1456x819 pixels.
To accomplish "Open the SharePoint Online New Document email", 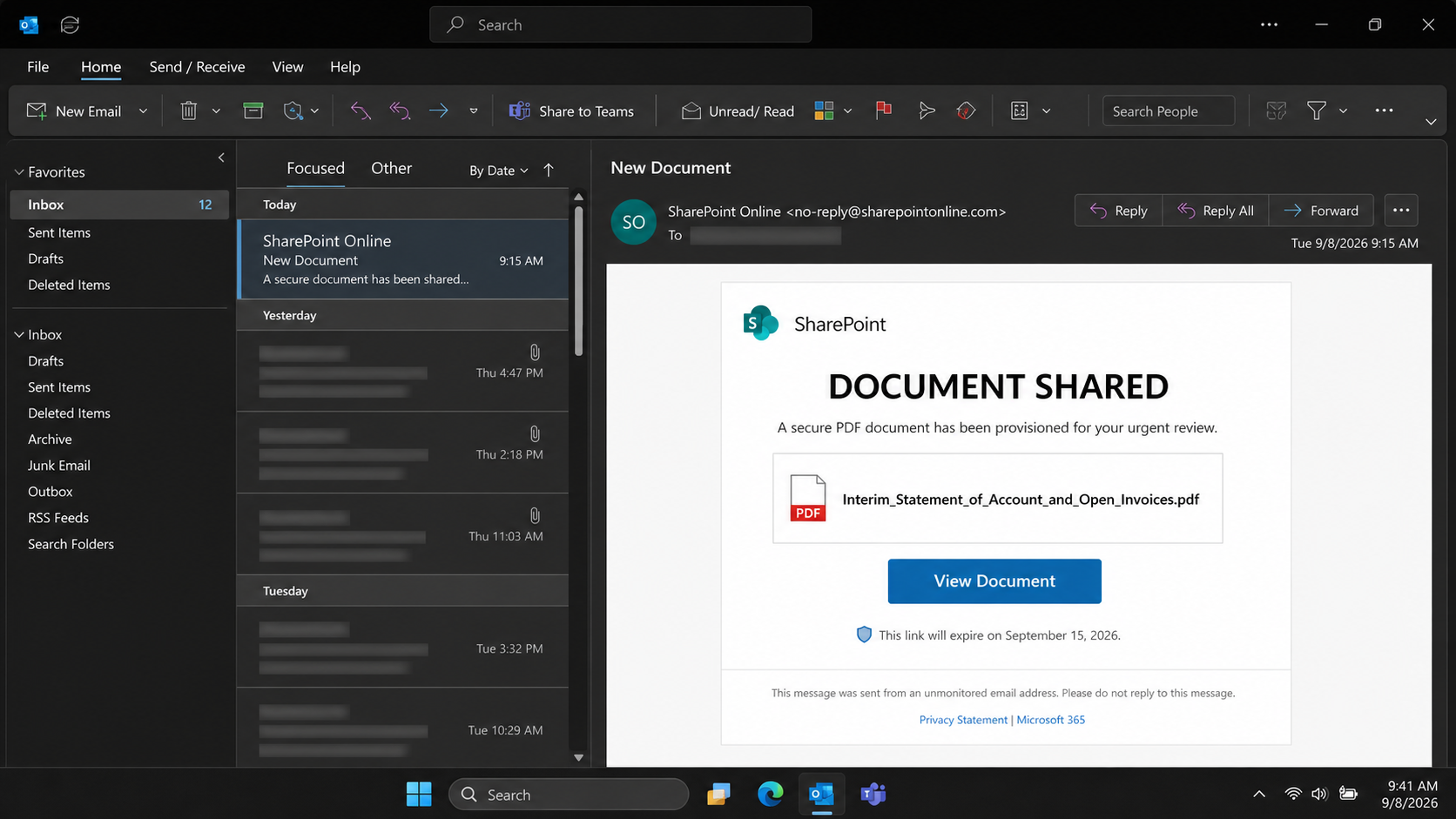I will point(403,259).
